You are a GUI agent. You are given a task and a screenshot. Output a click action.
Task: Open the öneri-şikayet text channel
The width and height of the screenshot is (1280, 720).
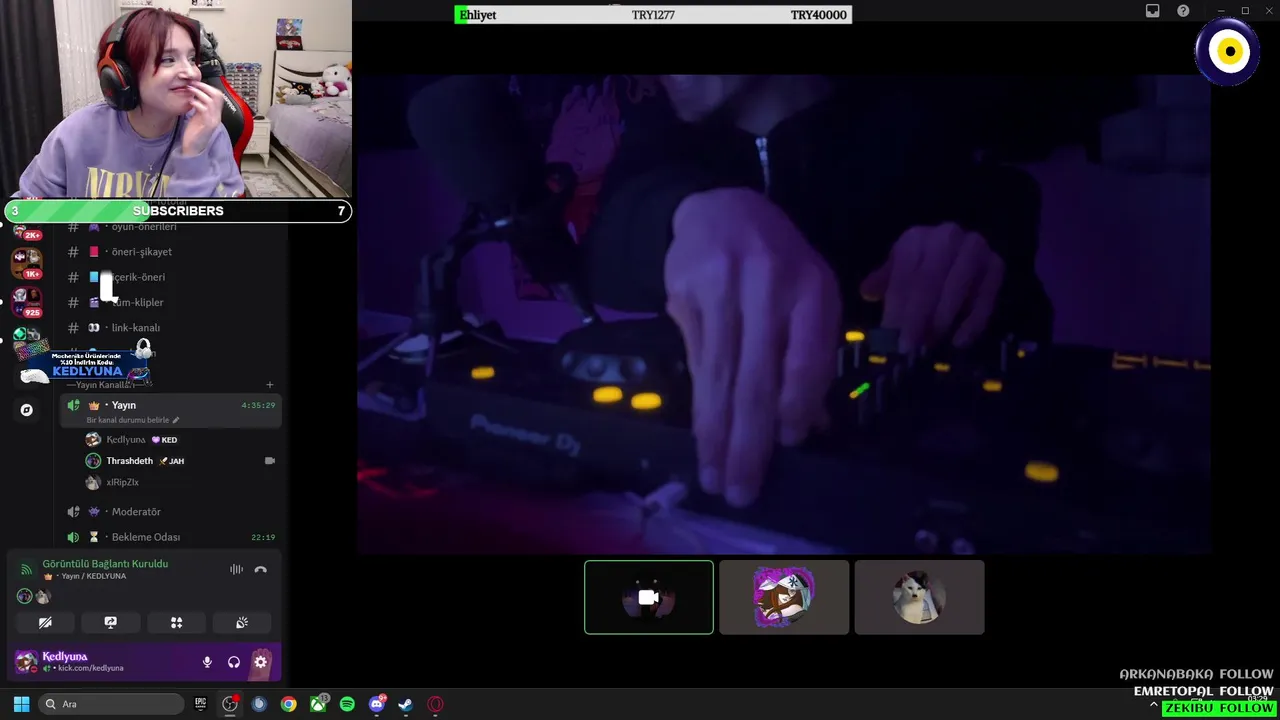170,252
